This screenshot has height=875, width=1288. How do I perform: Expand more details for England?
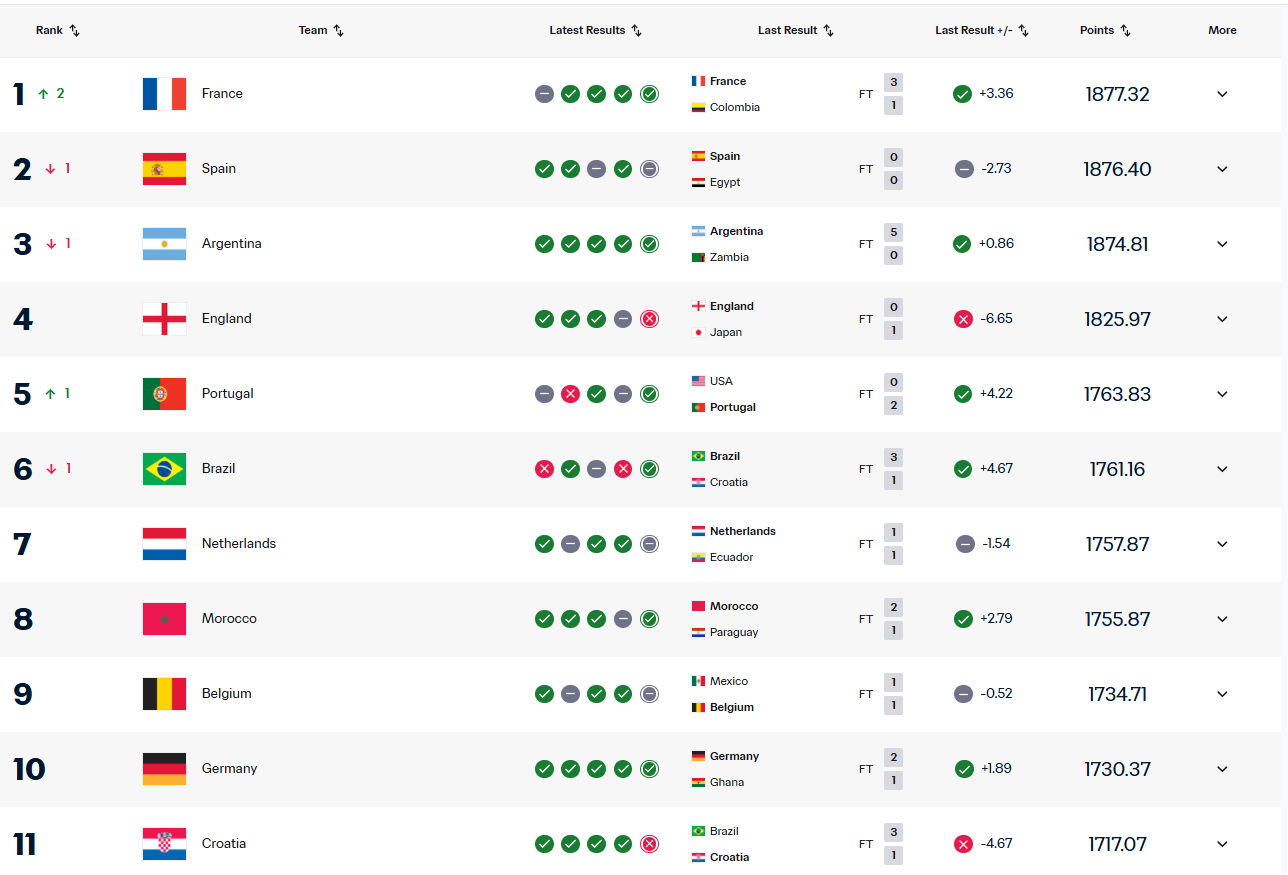(x=1222, y=319)
